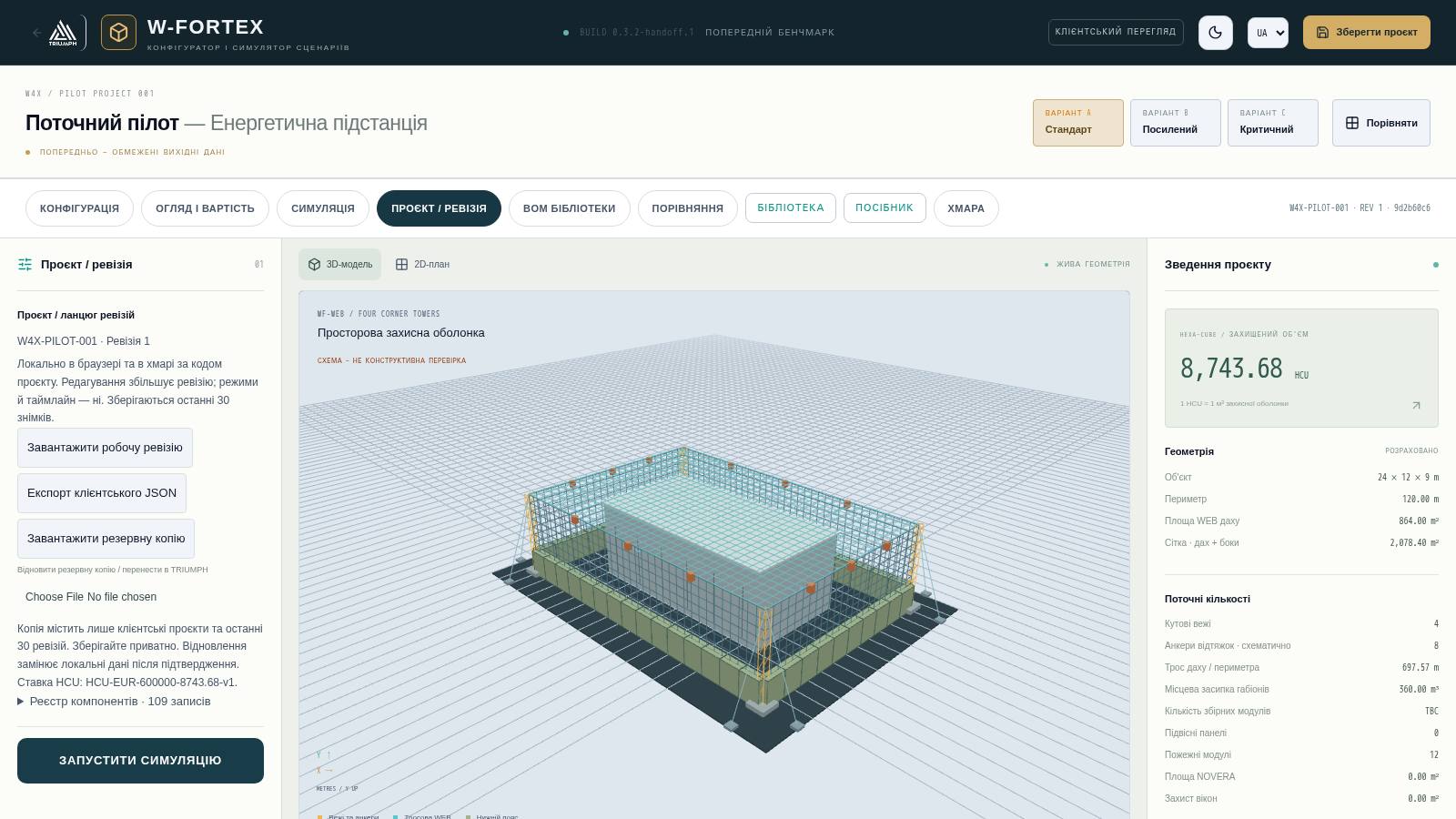
Task: Open BOM бібліотеки tab
Action: [570, 208]
